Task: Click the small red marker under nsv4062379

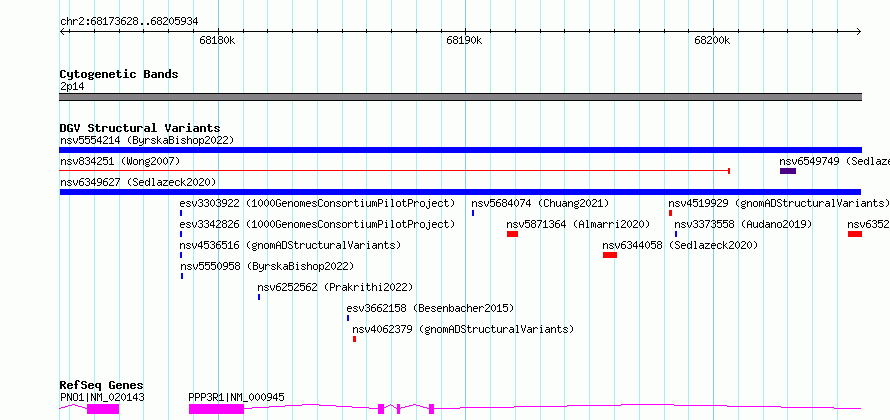Action: (x=354, y=339)
